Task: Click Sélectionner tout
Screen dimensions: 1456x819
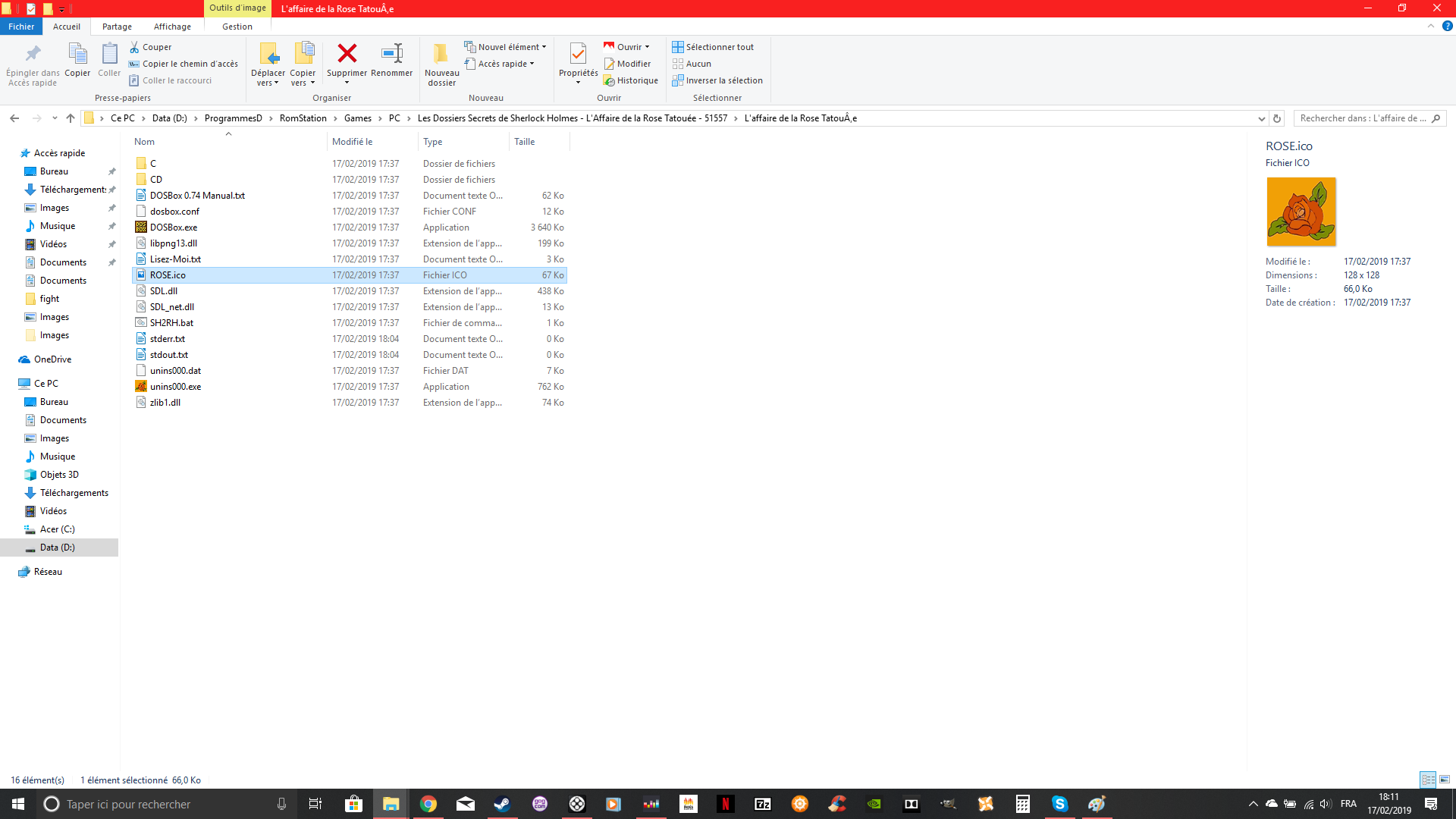Action: (713, 47)
